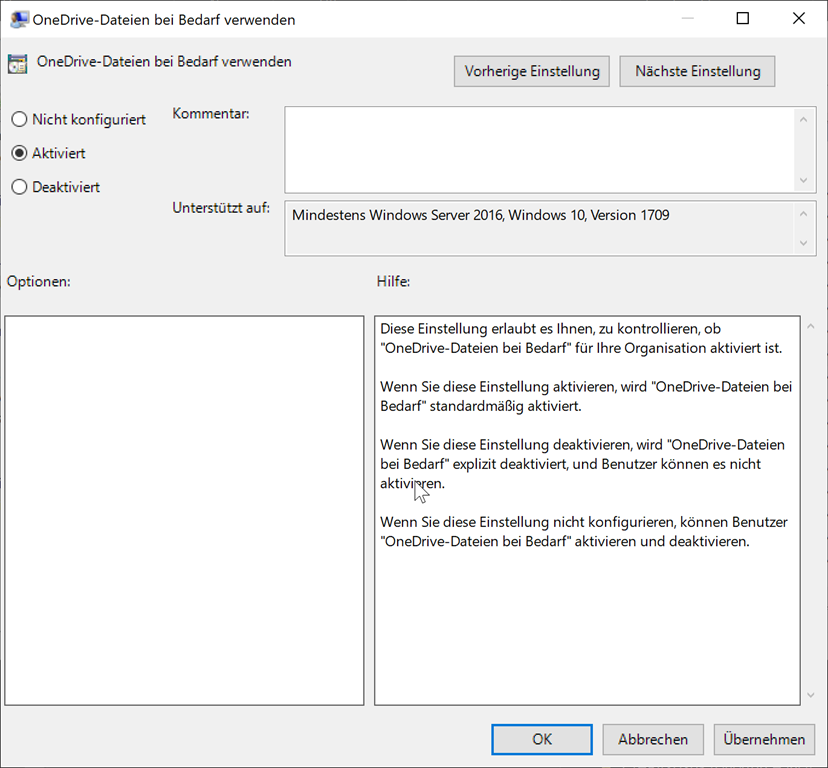Select the 'Nicht konfiguriert' radio button
Screen dimensions: 828x768
(19, 120)
